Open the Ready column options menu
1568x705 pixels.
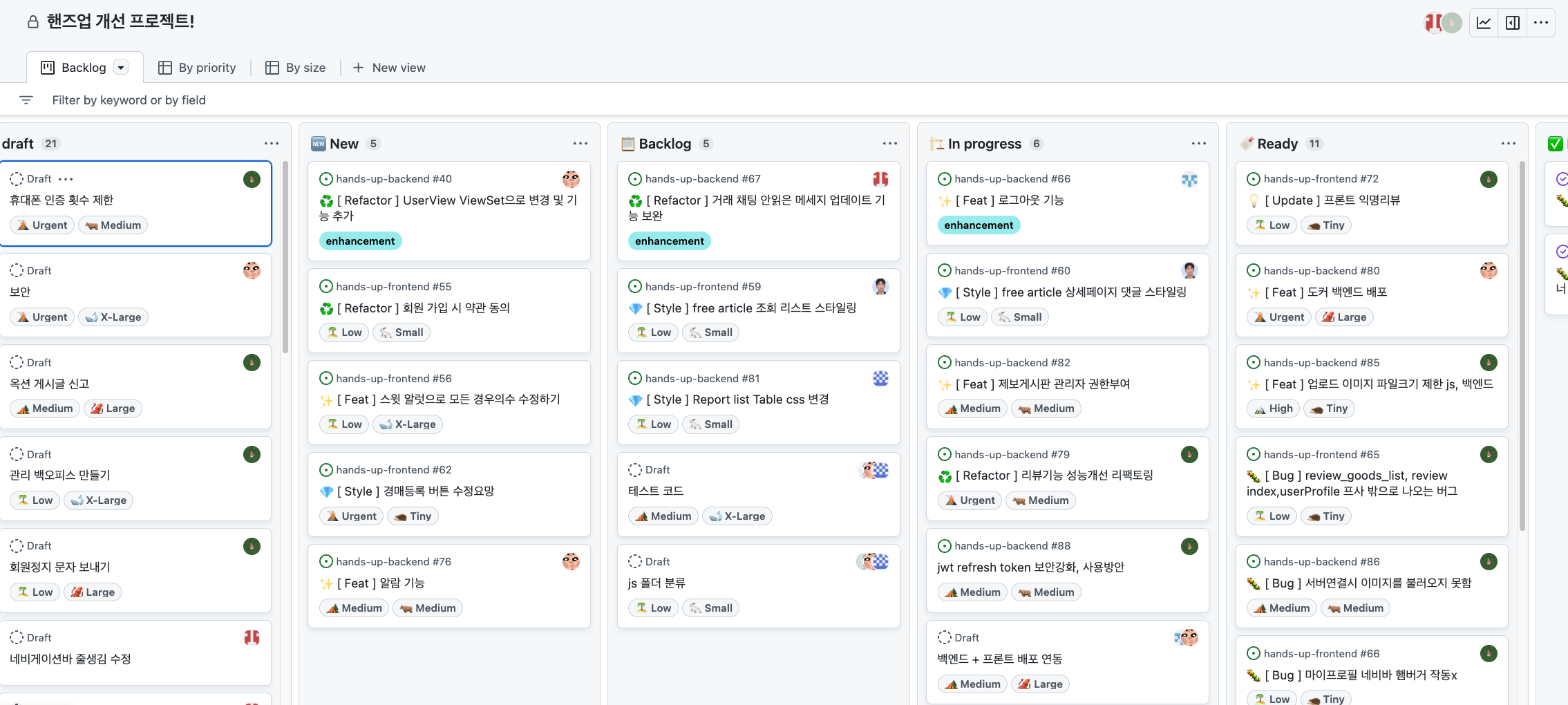[x=1508, y=143]
